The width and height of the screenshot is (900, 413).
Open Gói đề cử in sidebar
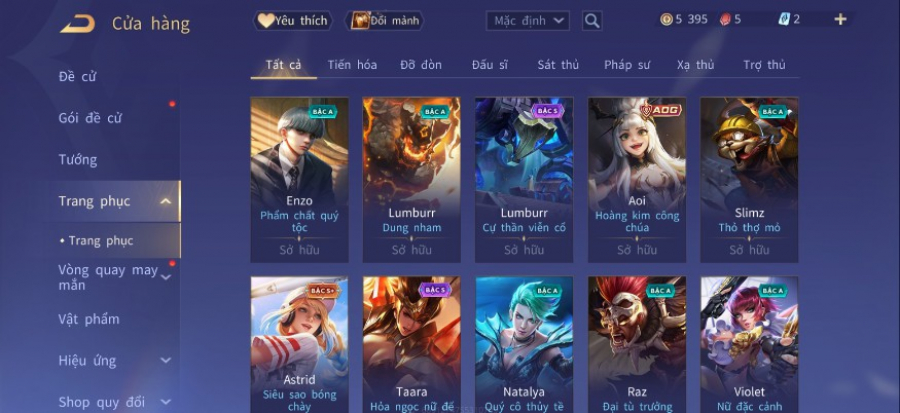(90, 118)
